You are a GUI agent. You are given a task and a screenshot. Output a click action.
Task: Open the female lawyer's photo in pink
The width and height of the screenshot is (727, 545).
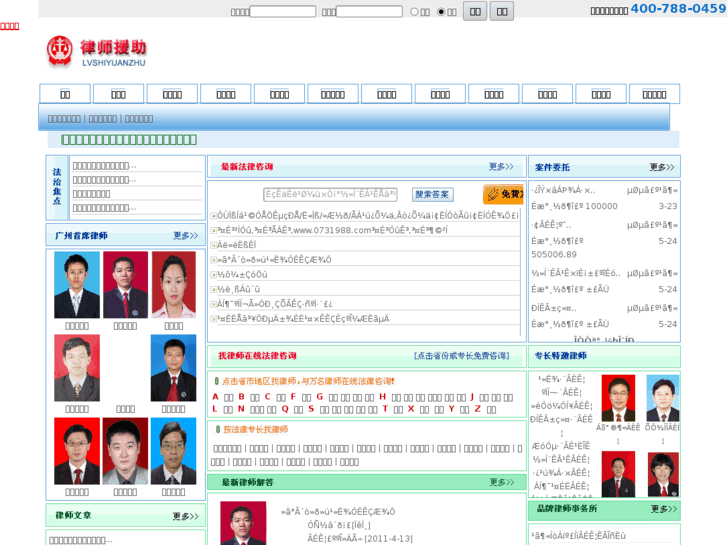point(173,285)
